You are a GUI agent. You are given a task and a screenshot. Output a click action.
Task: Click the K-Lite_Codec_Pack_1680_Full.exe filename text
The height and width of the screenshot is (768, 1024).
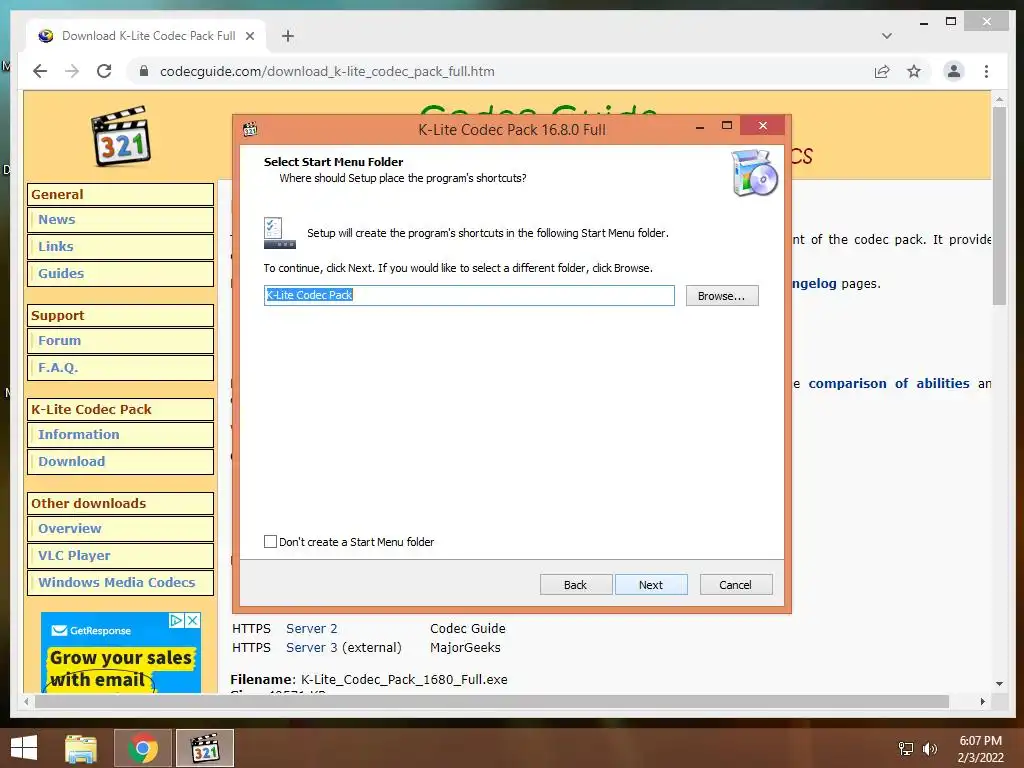[x=404, y=679]
